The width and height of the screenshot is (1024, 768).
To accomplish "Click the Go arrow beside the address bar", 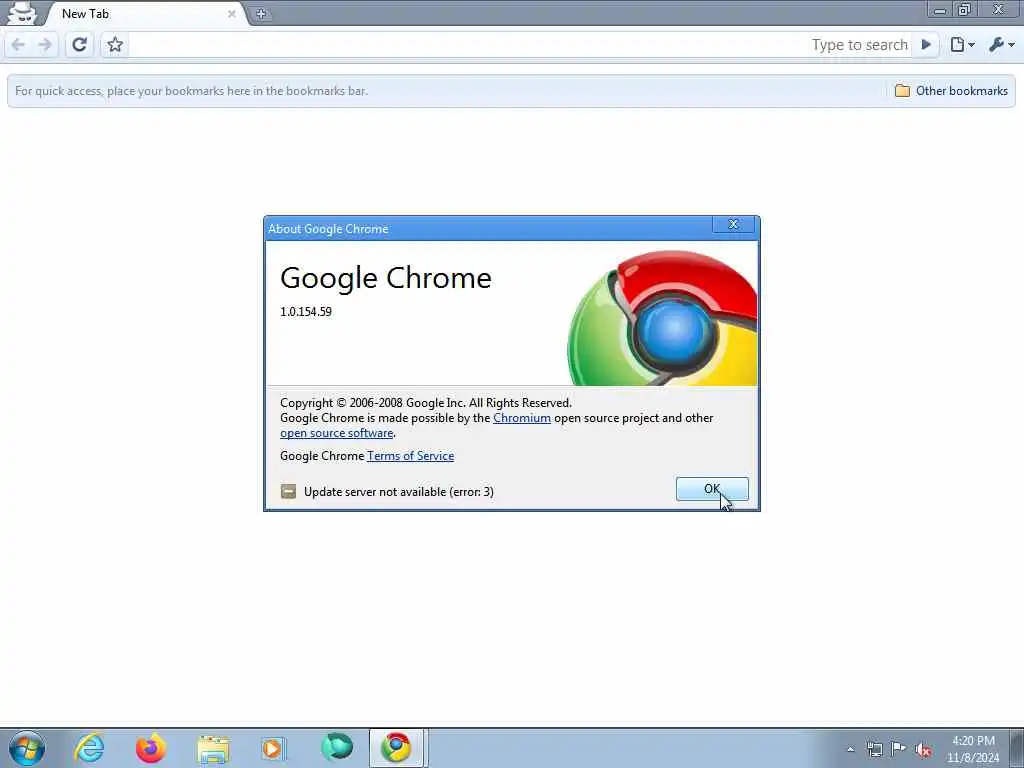I will tap(926, 44).
